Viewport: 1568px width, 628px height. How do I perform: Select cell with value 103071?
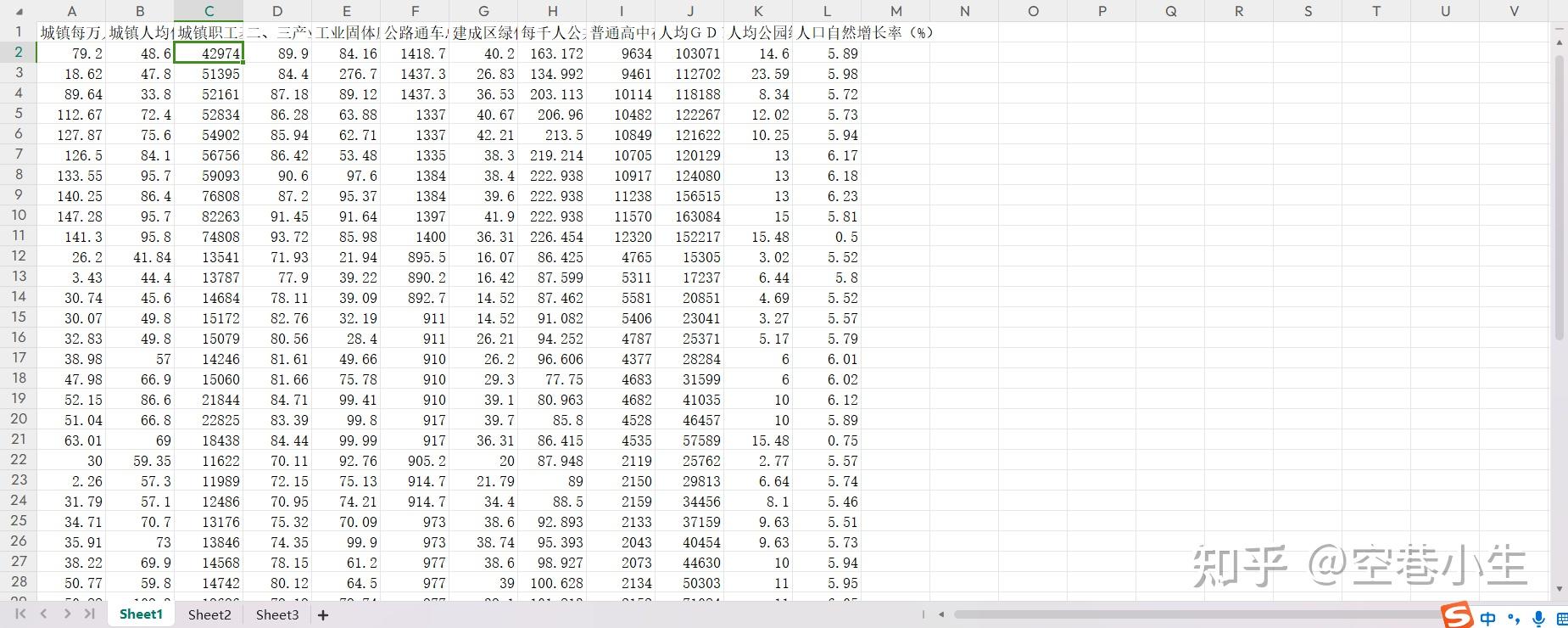[x=689, y=53]
